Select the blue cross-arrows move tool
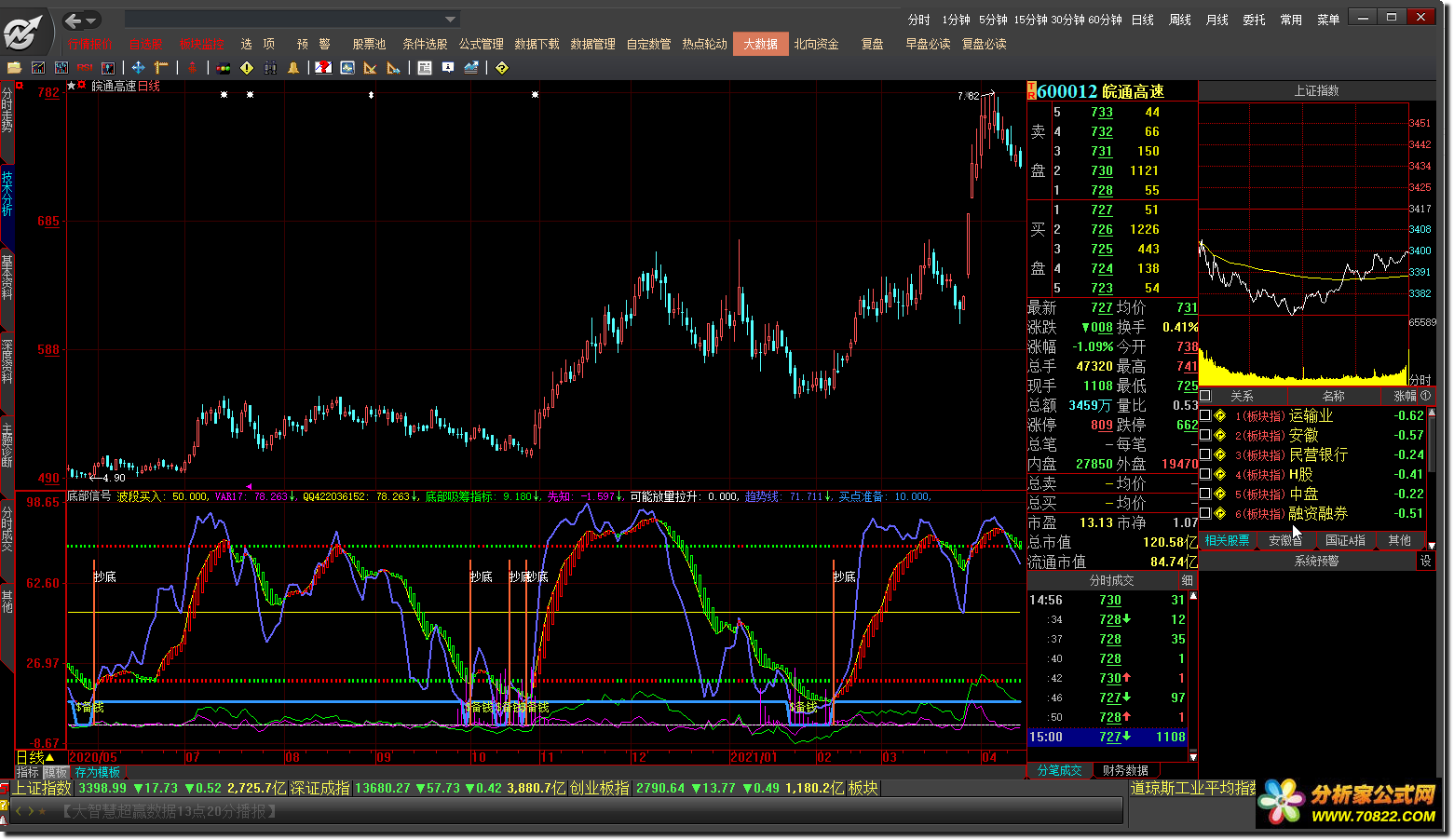 pyautogui.click(x=138, y=67)
